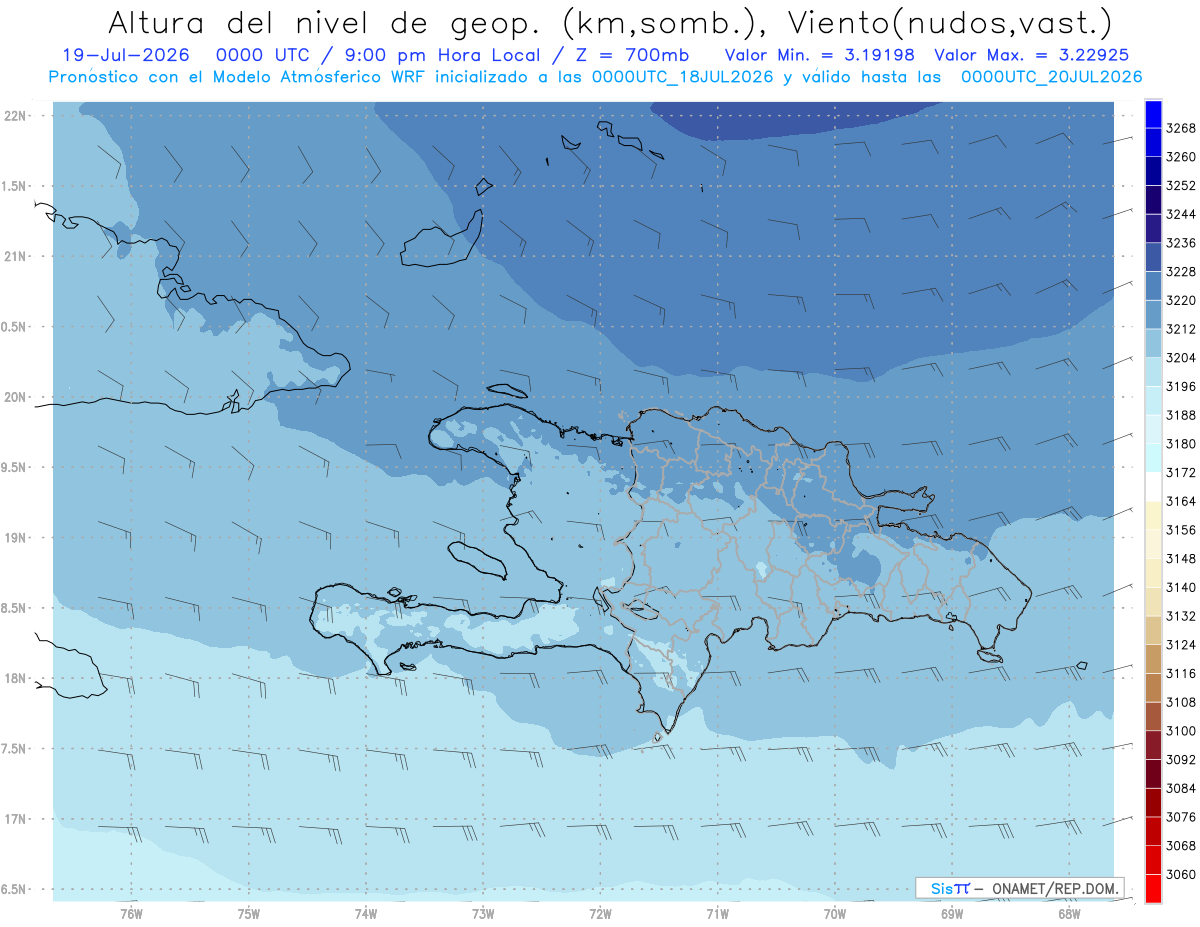Click the 20N latitude label

coord(16,397)
